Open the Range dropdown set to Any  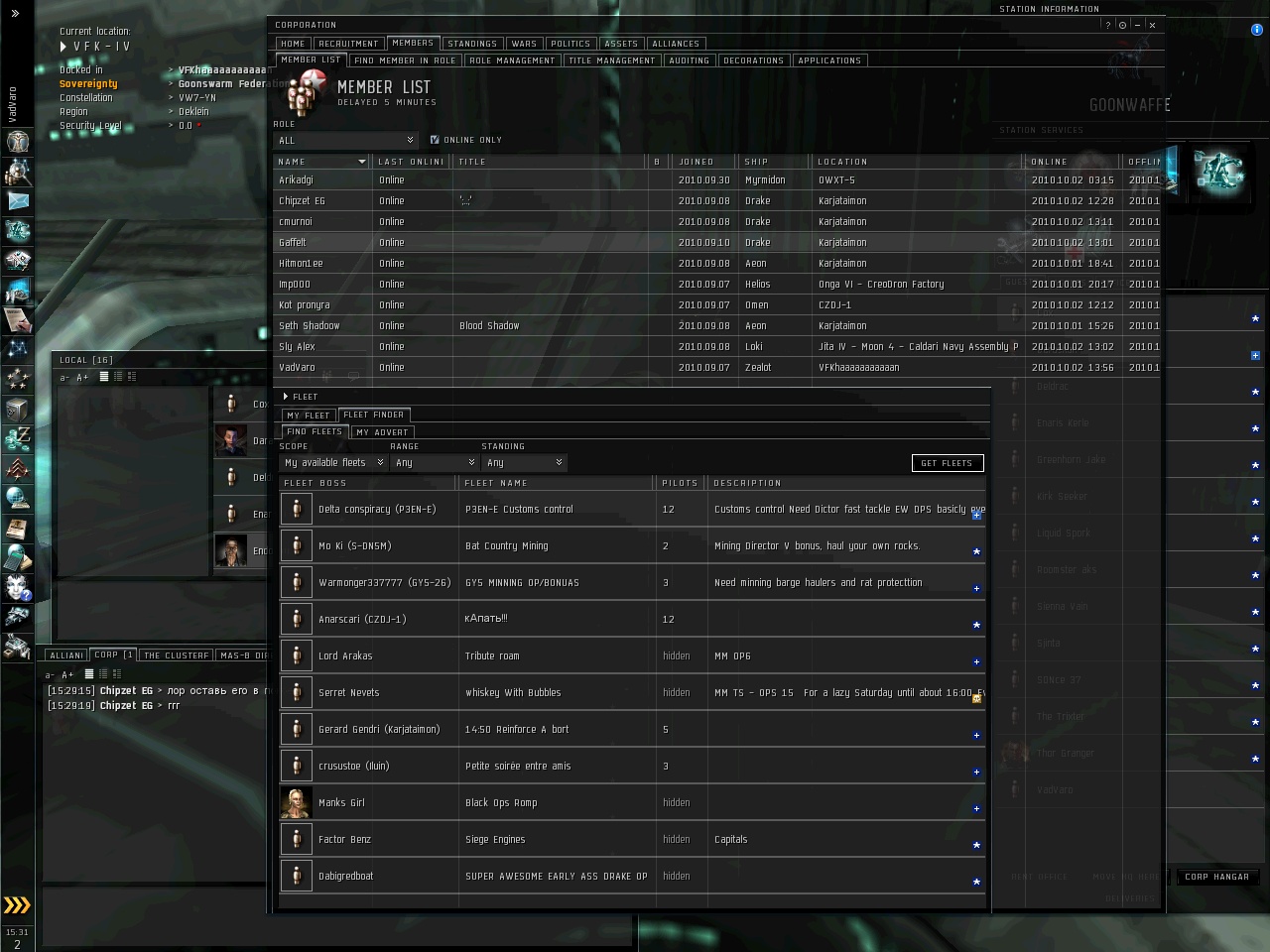coord(435,463)
